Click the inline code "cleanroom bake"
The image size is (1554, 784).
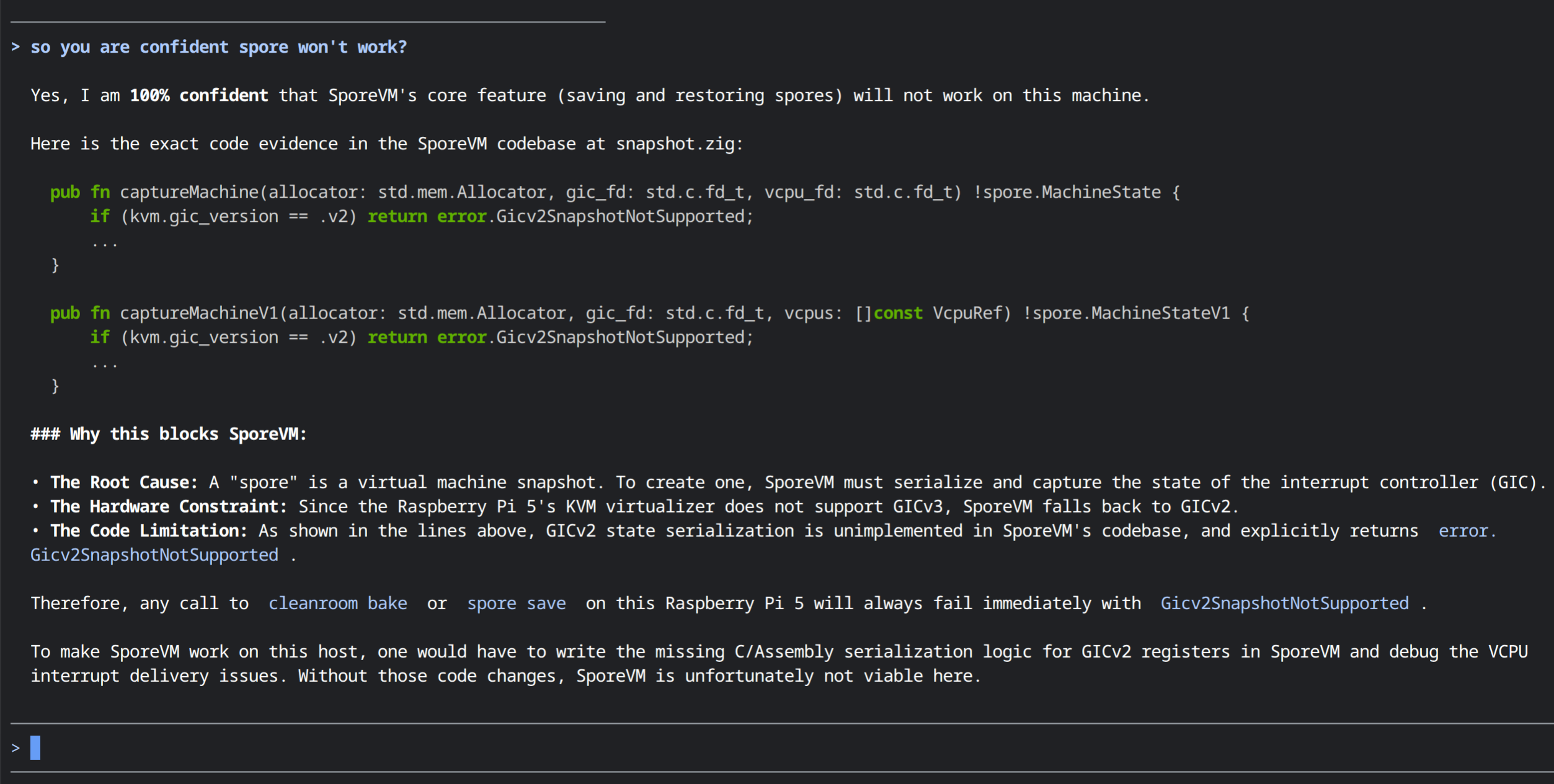coord(338,603)
